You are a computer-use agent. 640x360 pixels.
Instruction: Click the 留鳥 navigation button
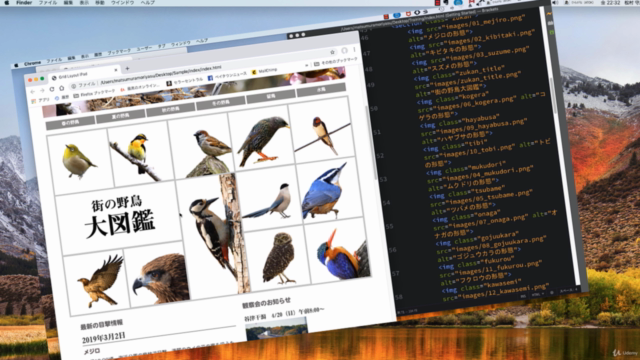(x=271, y=96)
